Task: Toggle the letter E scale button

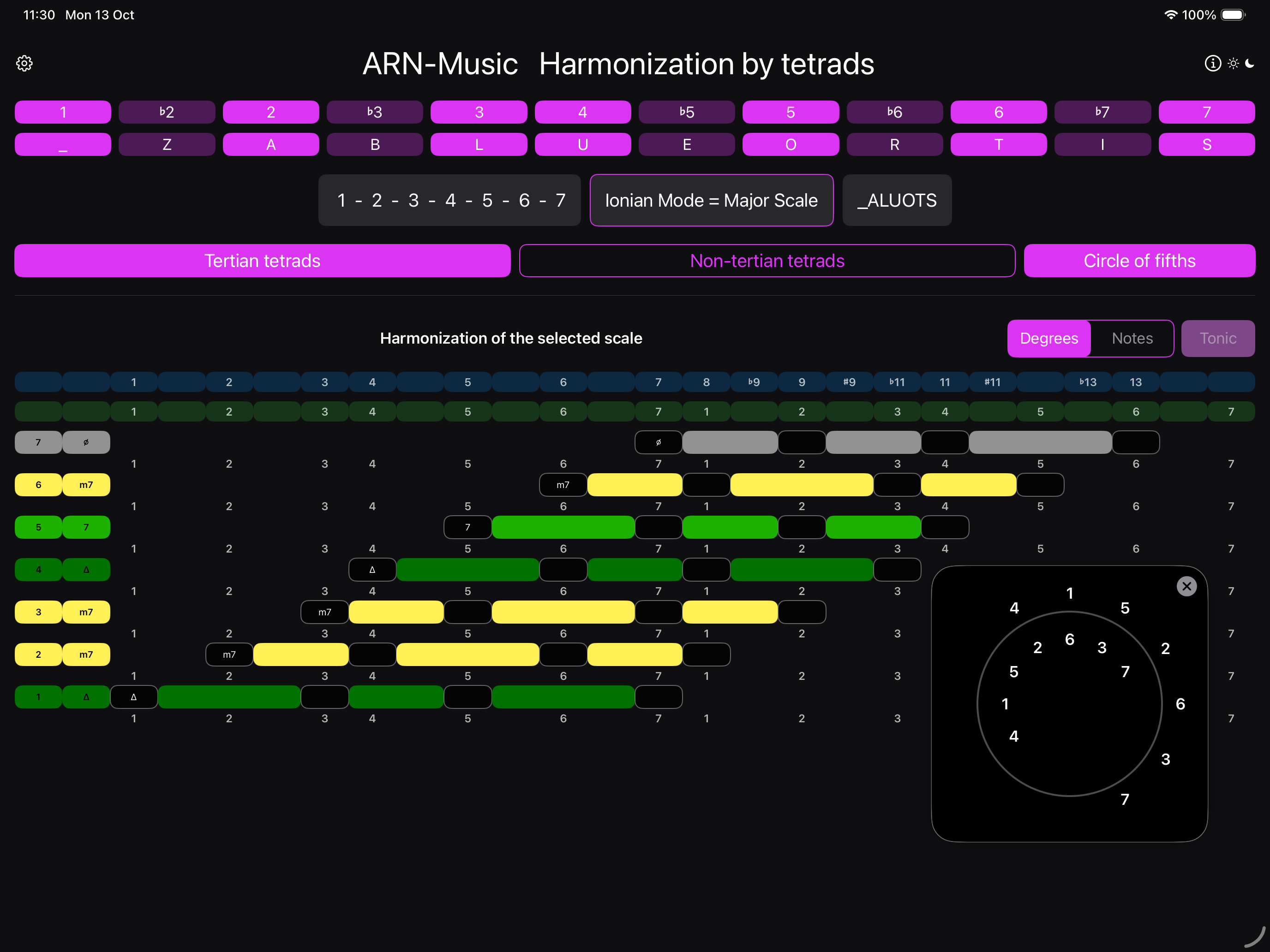Action: point(686,145)
